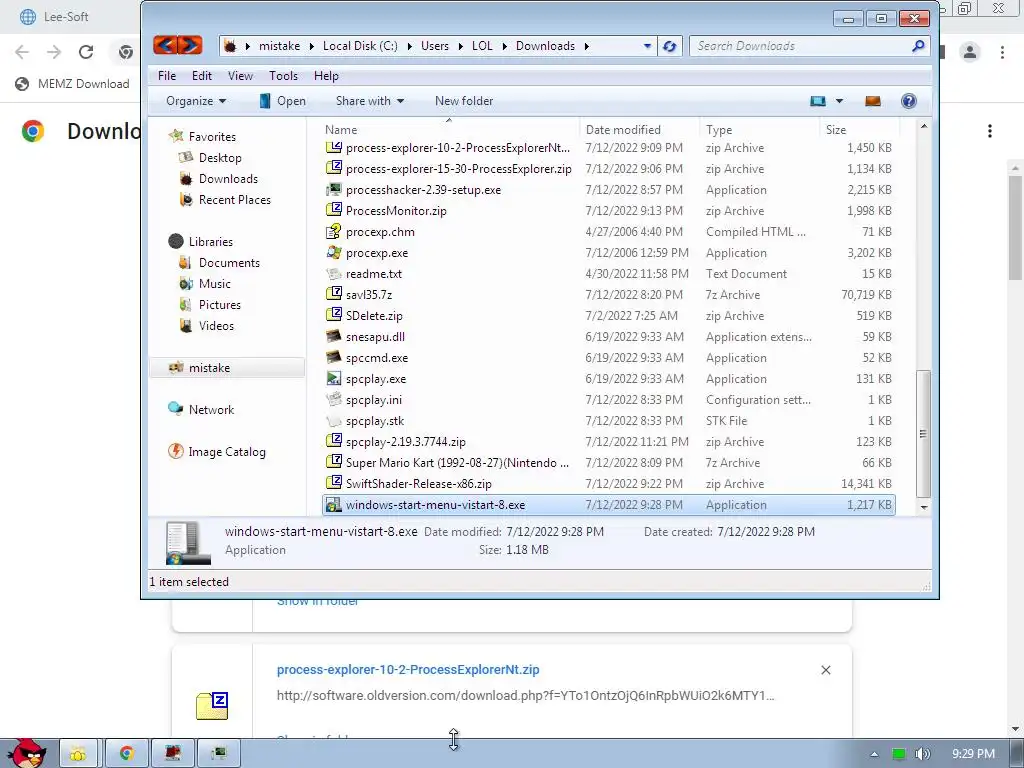Select Image Catalog in navigation pane
Viewport: 1024px width, 768px height.
227,452
